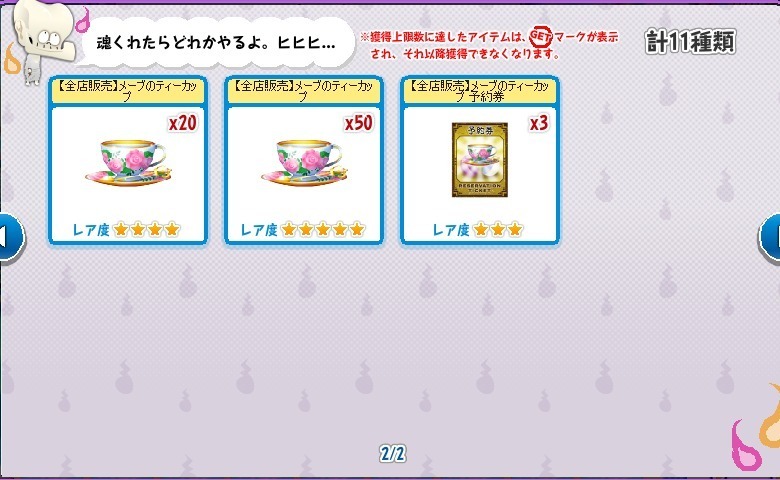Click the right arrow navigation button
The width and height of the screenshot is (780, 480).
[x=769, y=238]
